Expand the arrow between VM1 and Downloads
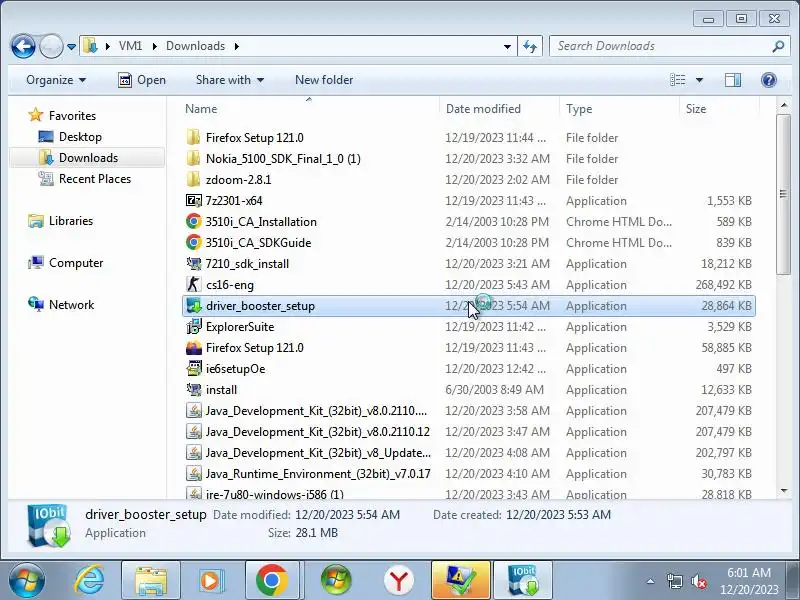800x600 pixels. click(x=154, y=46)
